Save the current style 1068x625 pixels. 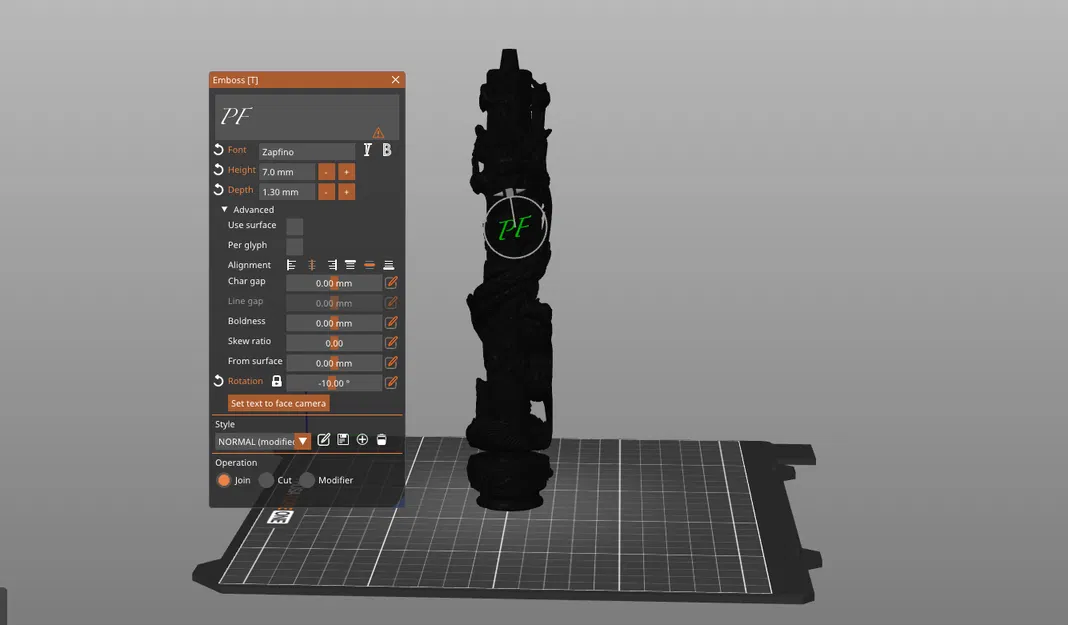[343, 440]
